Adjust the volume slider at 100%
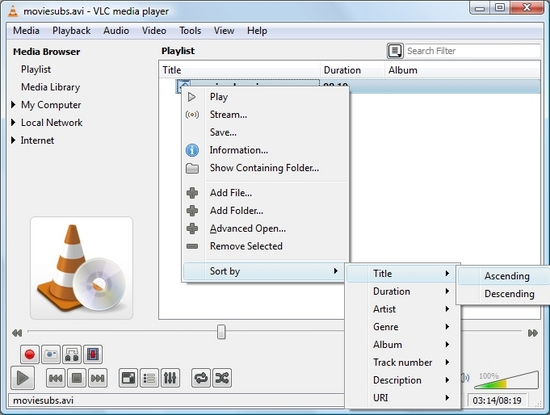Screen dimensions: 550x415 point(506,381)
